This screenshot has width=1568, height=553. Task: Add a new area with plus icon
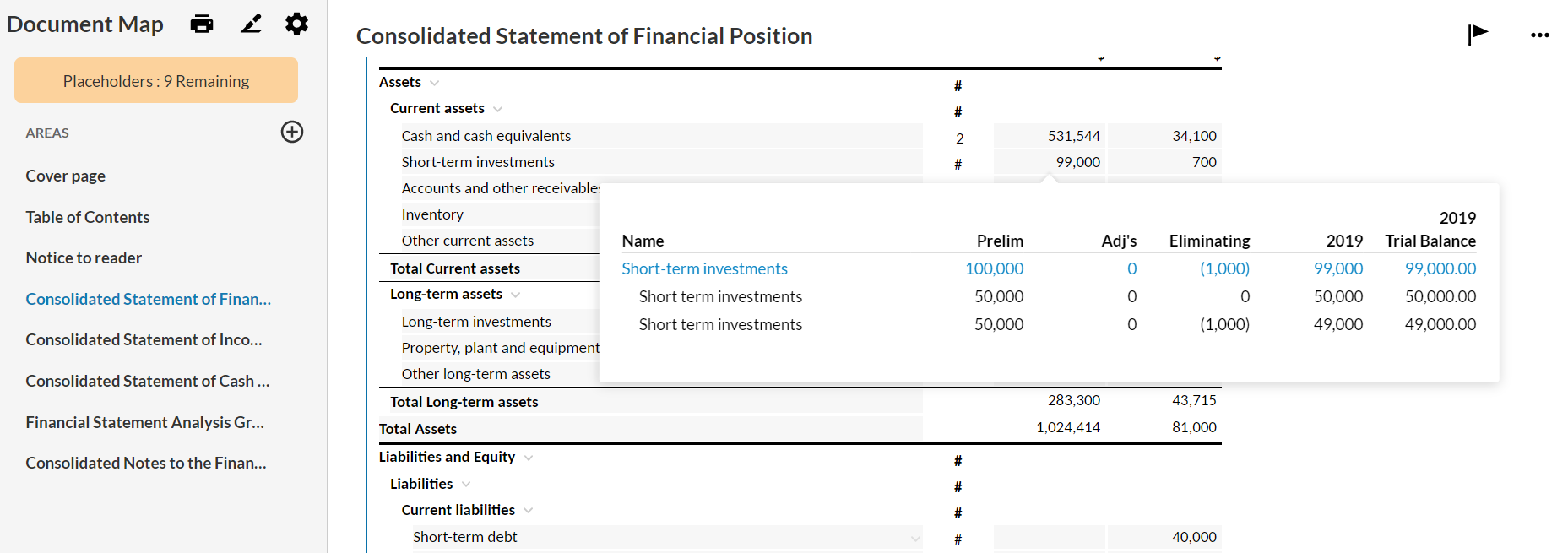point(292,132)
